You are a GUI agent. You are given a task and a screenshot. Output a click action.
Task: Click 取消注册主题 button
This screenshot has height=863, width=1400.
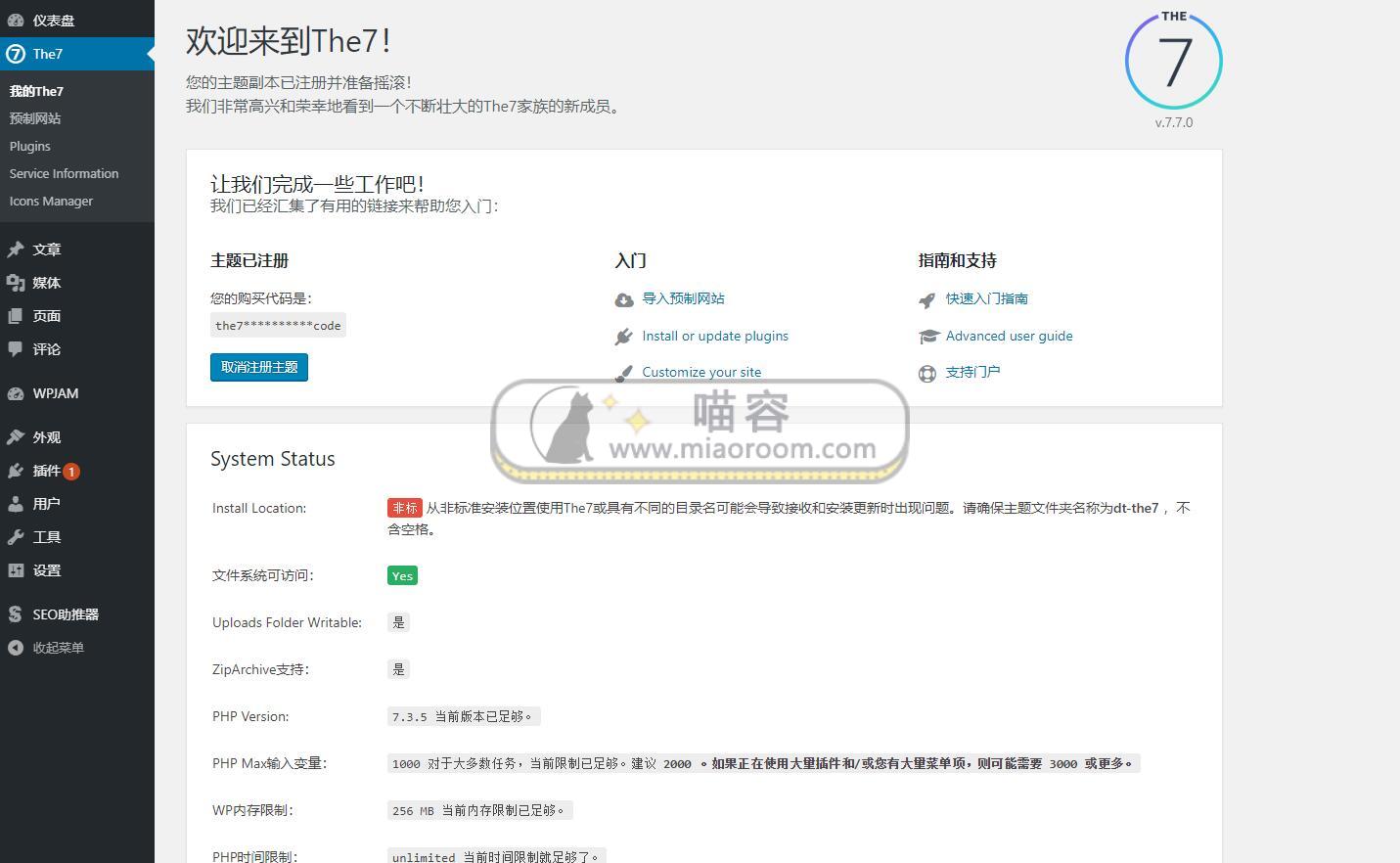click(x=259, y=367)
